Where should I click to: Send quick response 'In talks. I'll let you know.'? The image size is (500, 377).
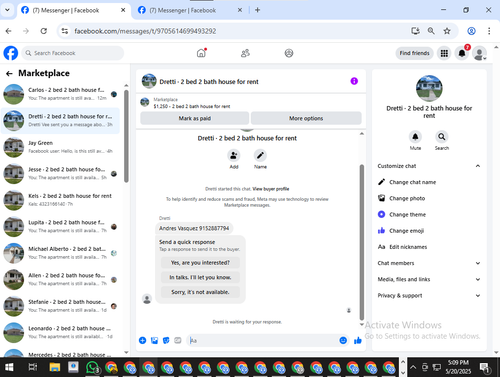tap(200, 277)
